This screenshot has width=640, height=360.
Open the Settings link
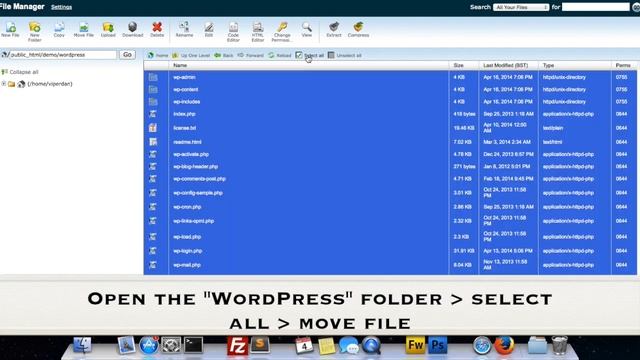click(x=61, y=7)
